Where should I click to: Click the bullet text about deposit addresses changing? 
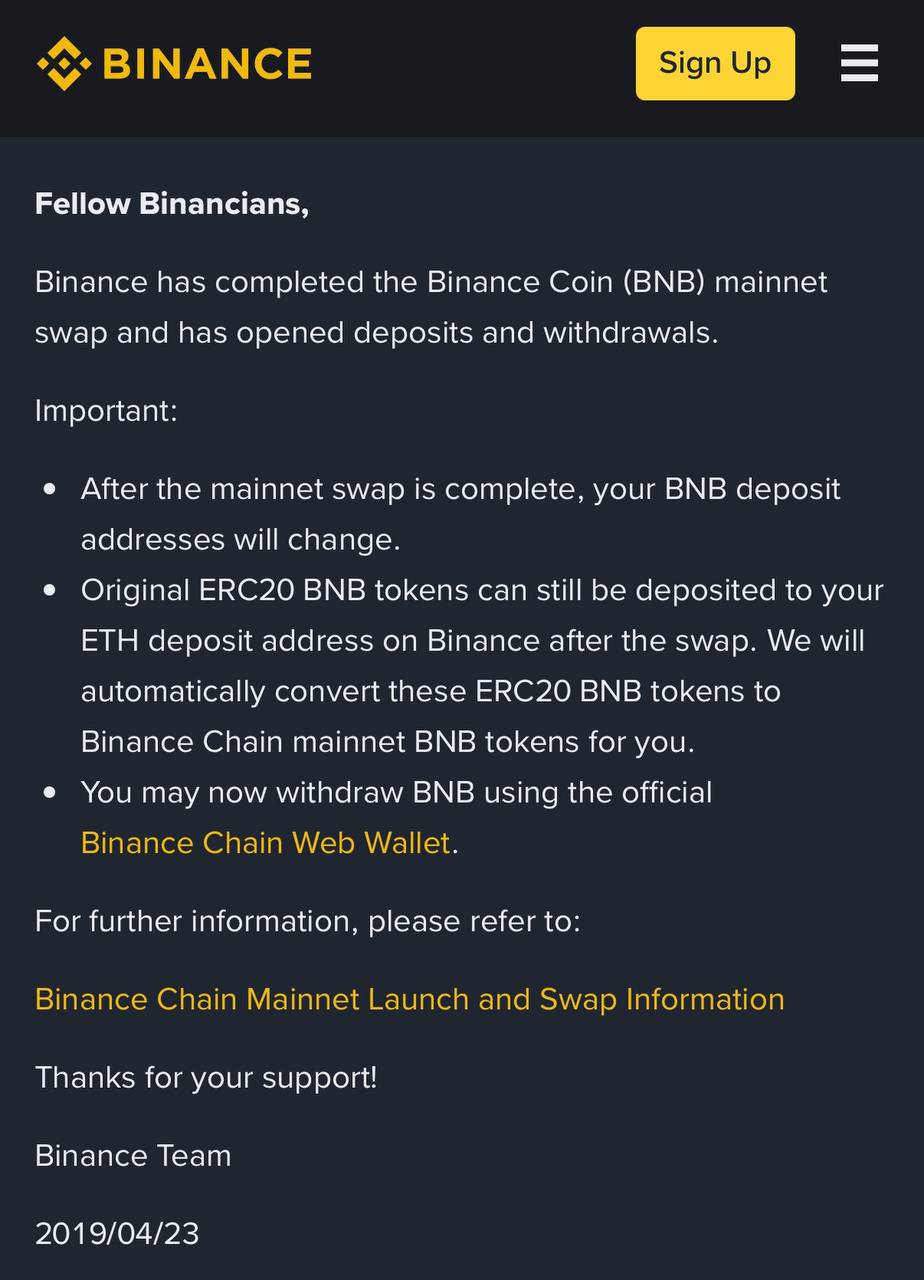tap(460, 514)
